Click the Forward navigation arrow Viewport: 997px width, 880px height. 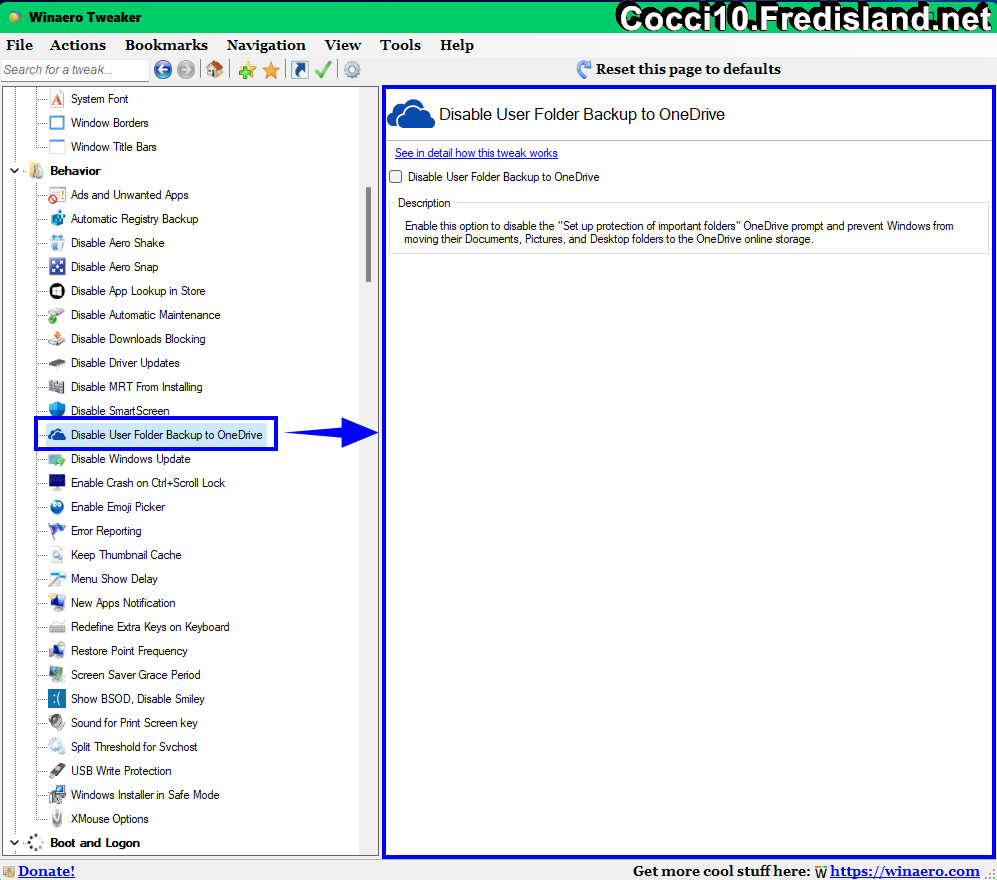click(186, 69)
